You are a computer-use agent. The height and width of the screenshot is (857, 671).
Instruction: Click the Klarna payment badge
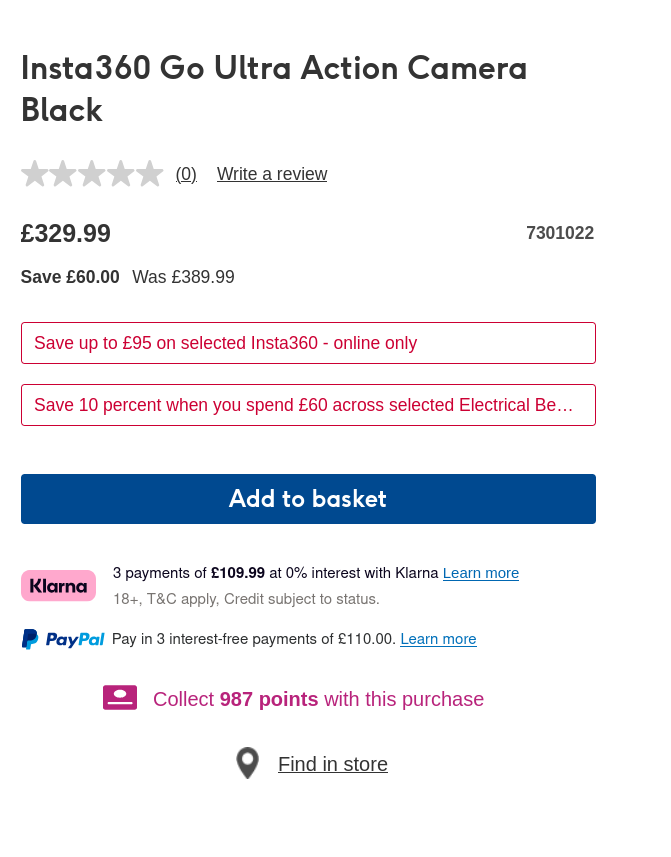[x=58, y=585]
